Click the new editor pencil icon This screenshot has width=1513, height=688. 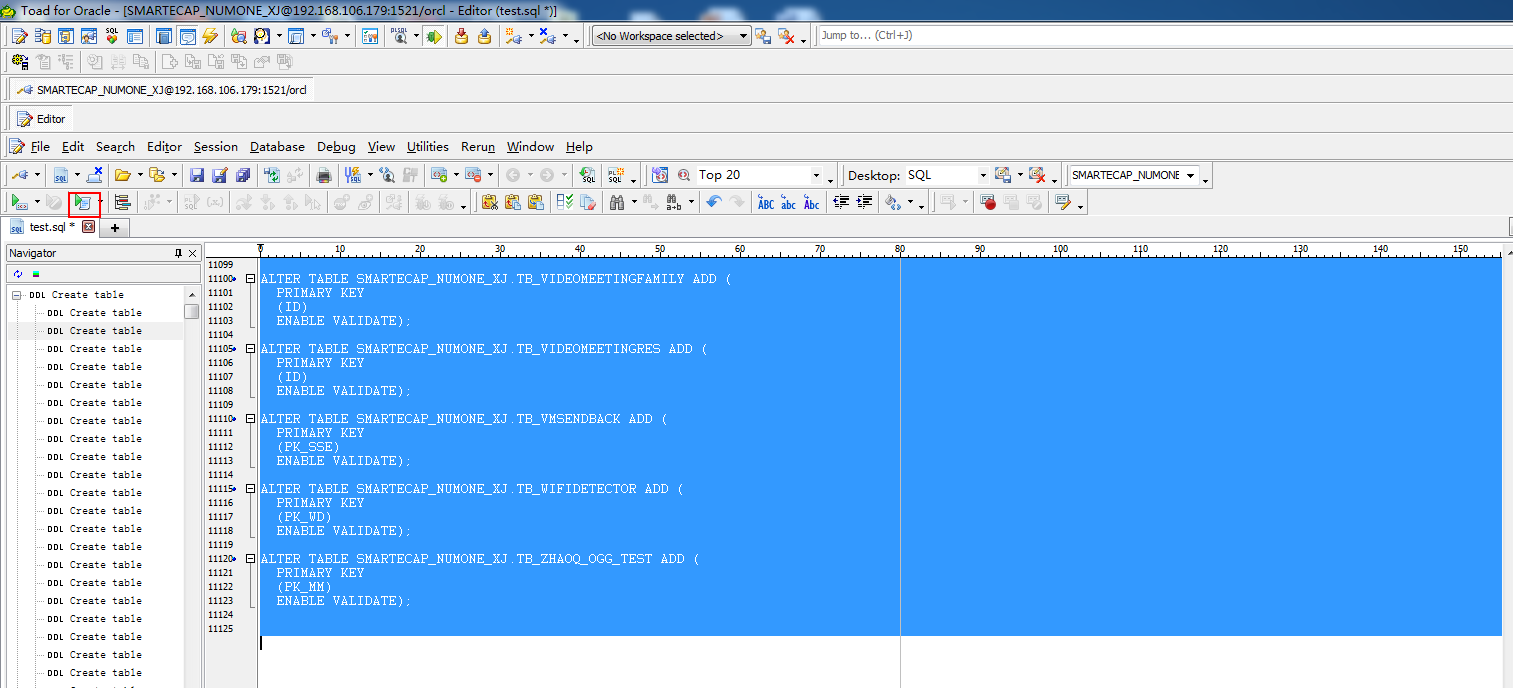[x=19, y=36]
